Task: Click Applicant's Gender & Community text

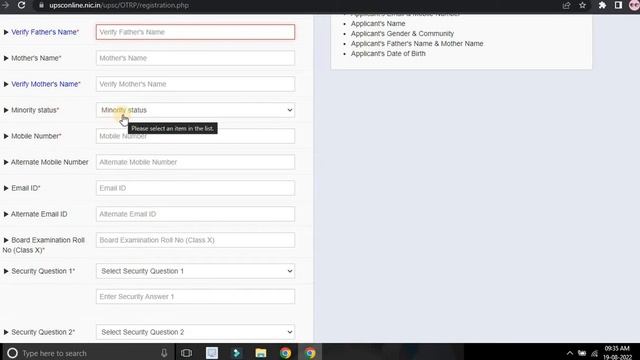Action: point(402,33)
